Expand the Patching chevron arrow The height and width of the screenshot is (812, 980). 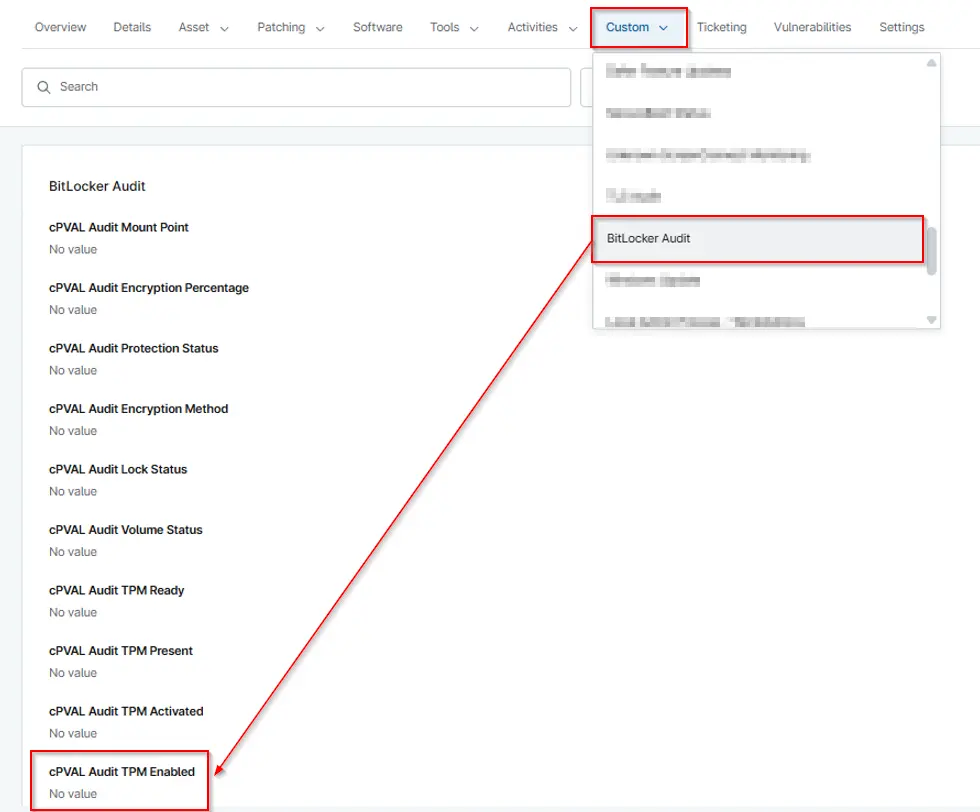pos(320,28)
